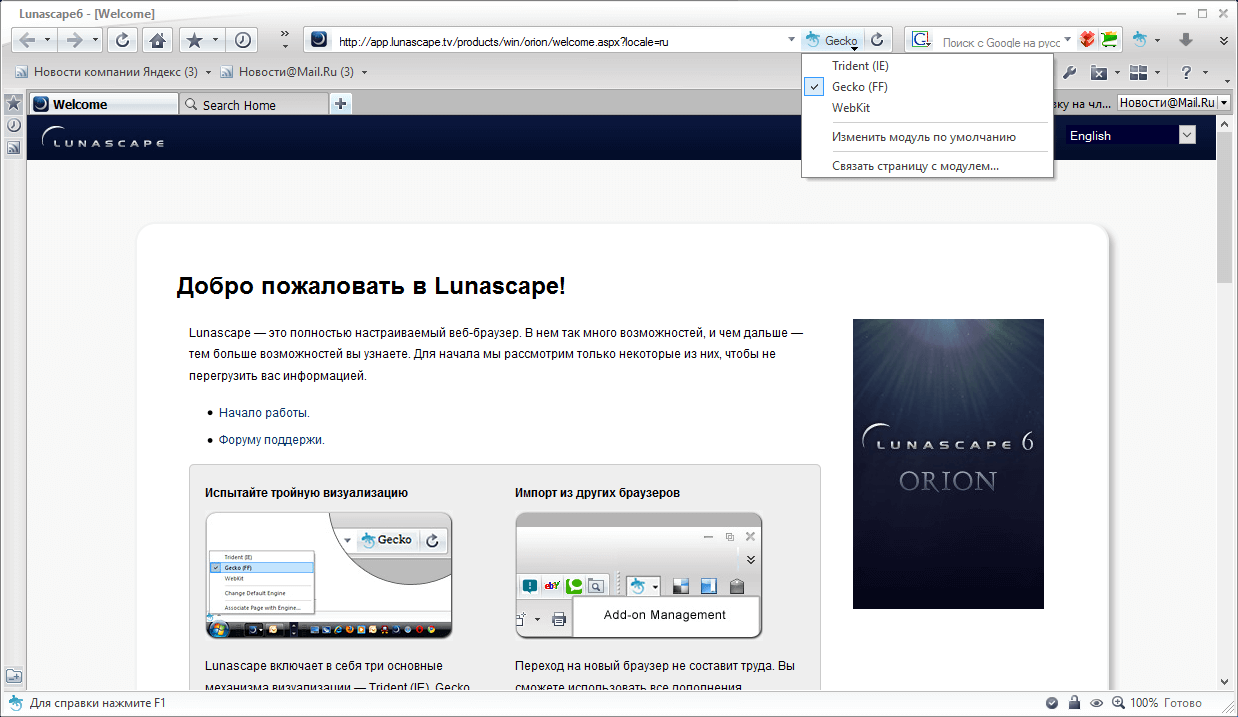Choose WebKit from the engine menu
This screenshot has height=717, width=1238.
[927, 108]
